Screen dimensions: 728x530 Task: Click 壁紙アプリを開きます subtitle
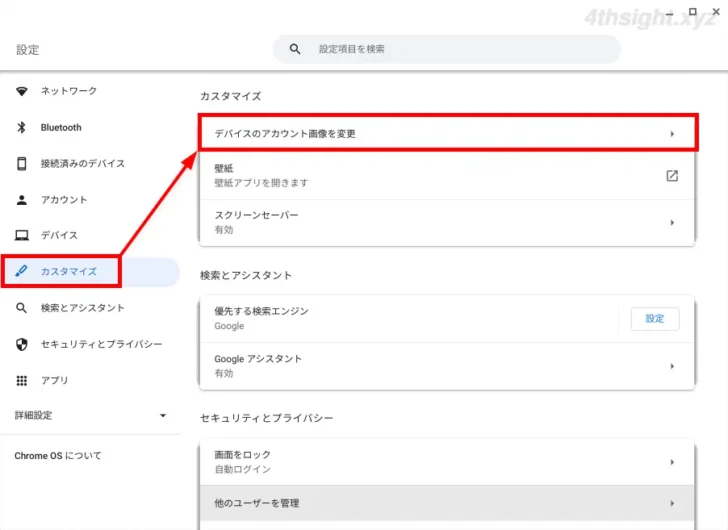tap(261, 183)
